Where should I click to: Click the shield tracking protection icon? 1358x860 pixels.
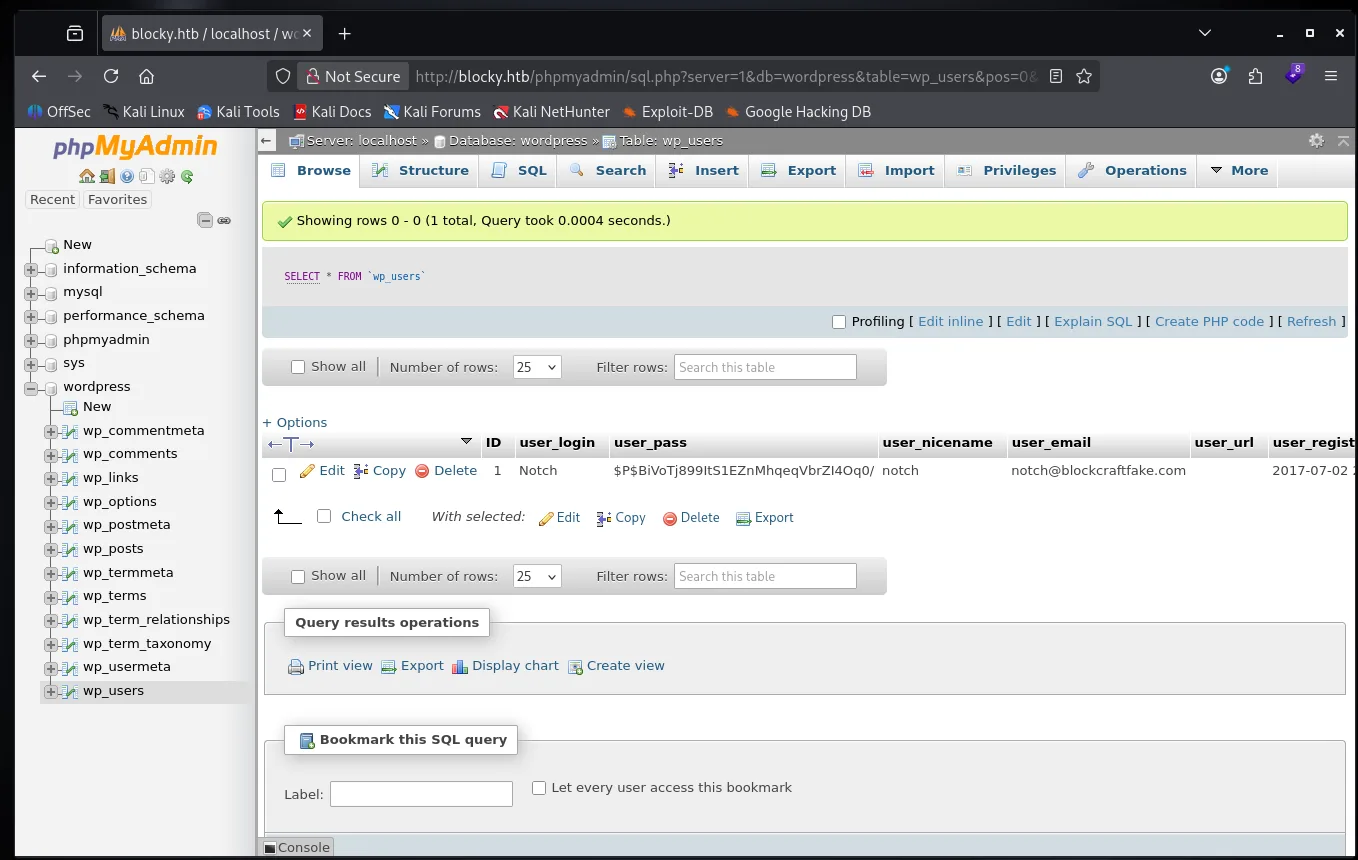(x=283, y=76)
